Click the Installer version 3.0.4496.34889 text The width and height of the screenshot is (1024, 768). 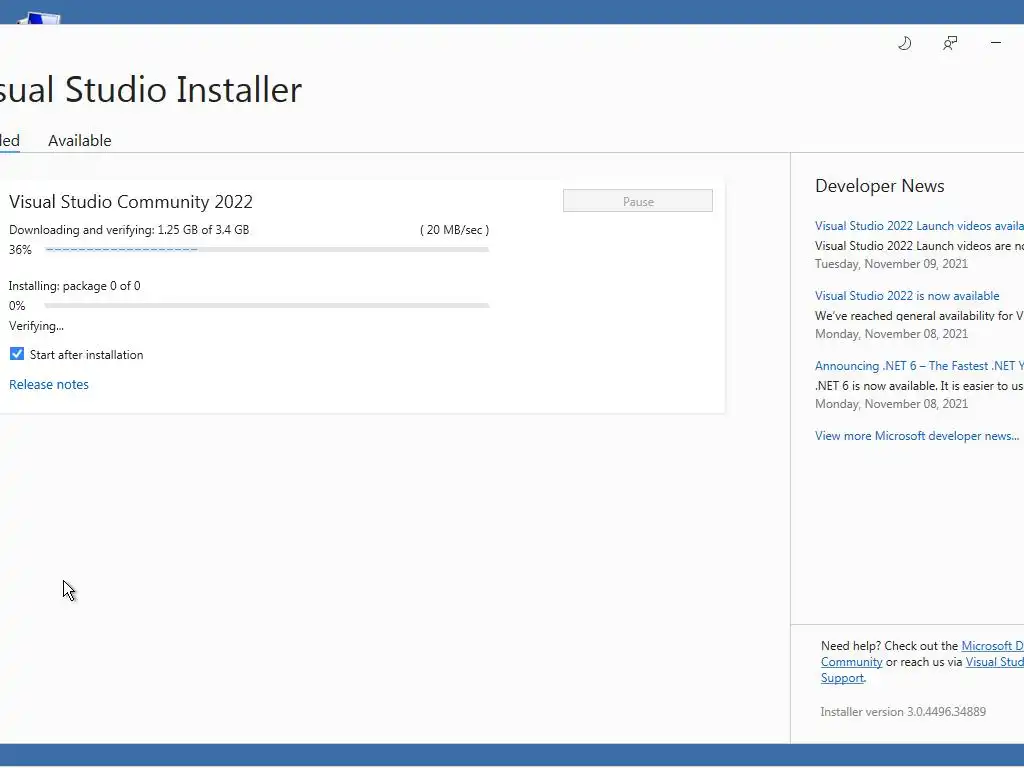point(903,712)
